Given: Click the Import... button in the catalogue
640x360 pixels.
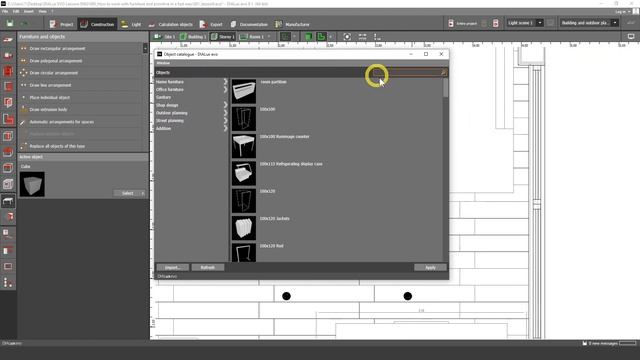Looking at the screenshot, I should (173, 267).
